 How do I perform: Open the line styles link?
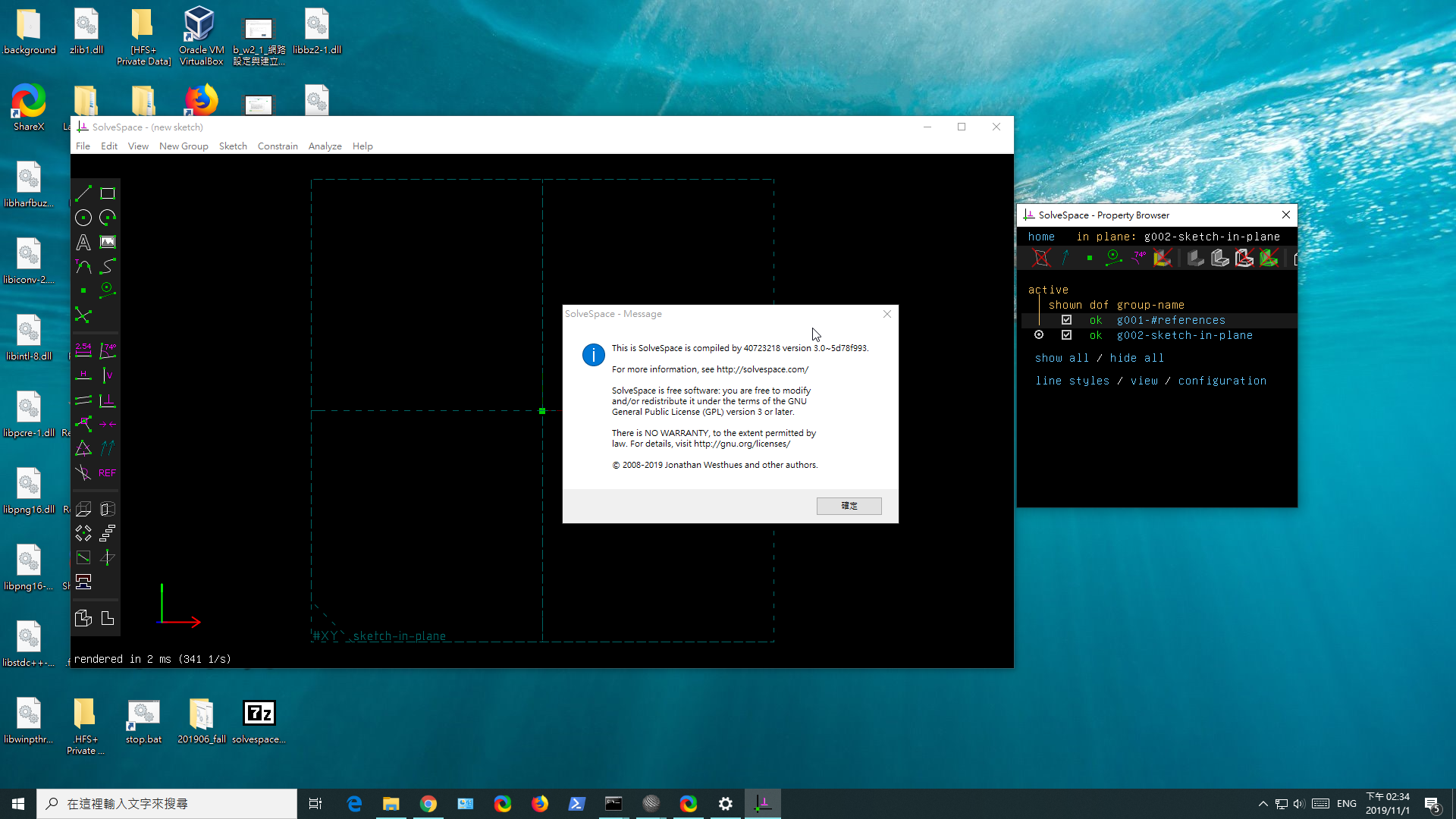tap(1072, 381)
